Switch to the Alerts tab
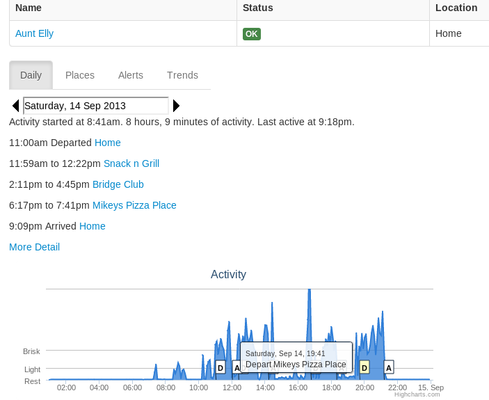This screenshot has height=400, width=489. 131,75
